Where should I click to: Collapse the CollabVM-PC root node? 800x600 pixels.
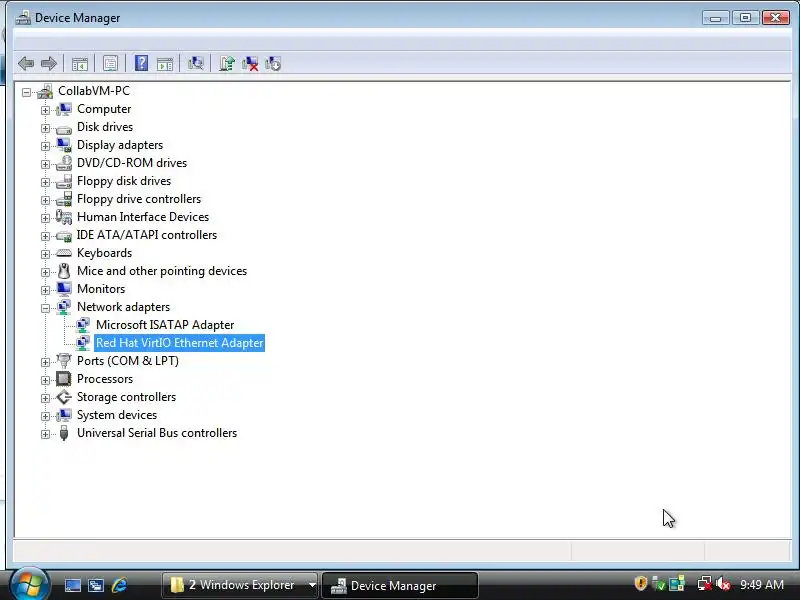coord(27,92)
